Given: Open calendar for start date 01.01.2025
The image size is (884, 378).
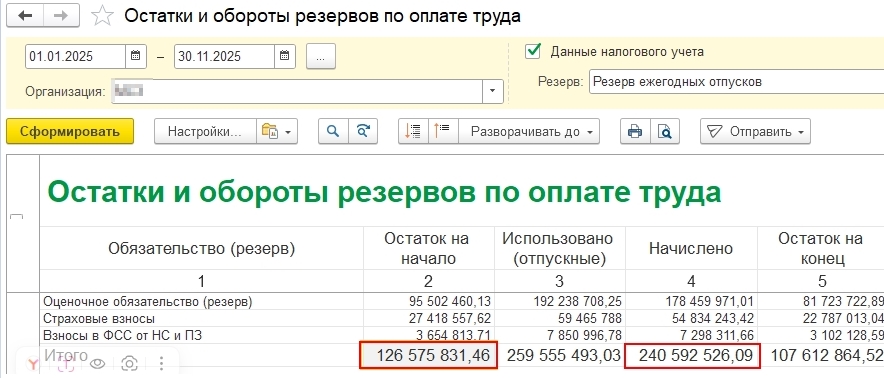Looking at the screenshot, I should [135, 56].
